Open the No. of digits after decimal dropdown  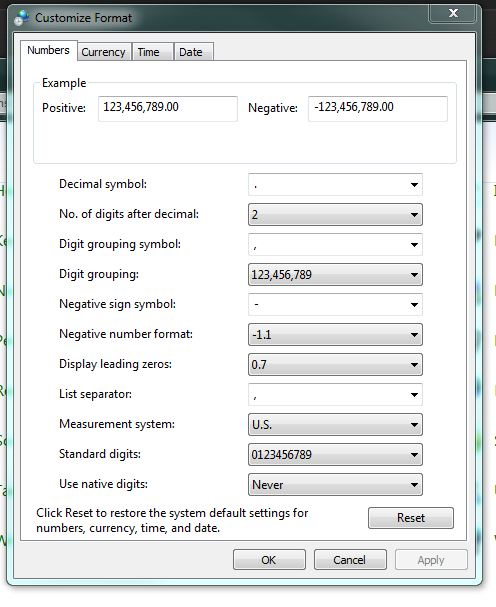[x=335, y=214]
